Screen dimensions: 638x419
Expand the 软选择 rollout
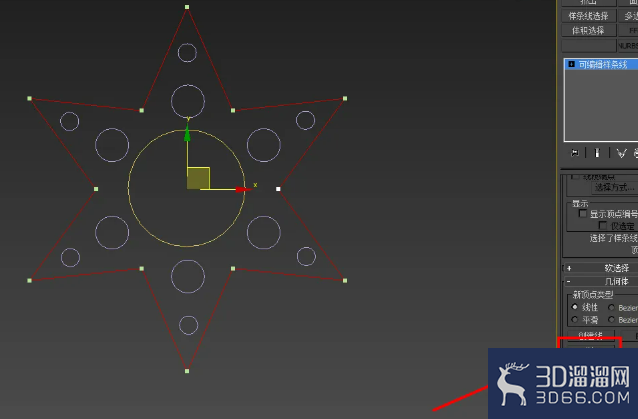[601, 268]
